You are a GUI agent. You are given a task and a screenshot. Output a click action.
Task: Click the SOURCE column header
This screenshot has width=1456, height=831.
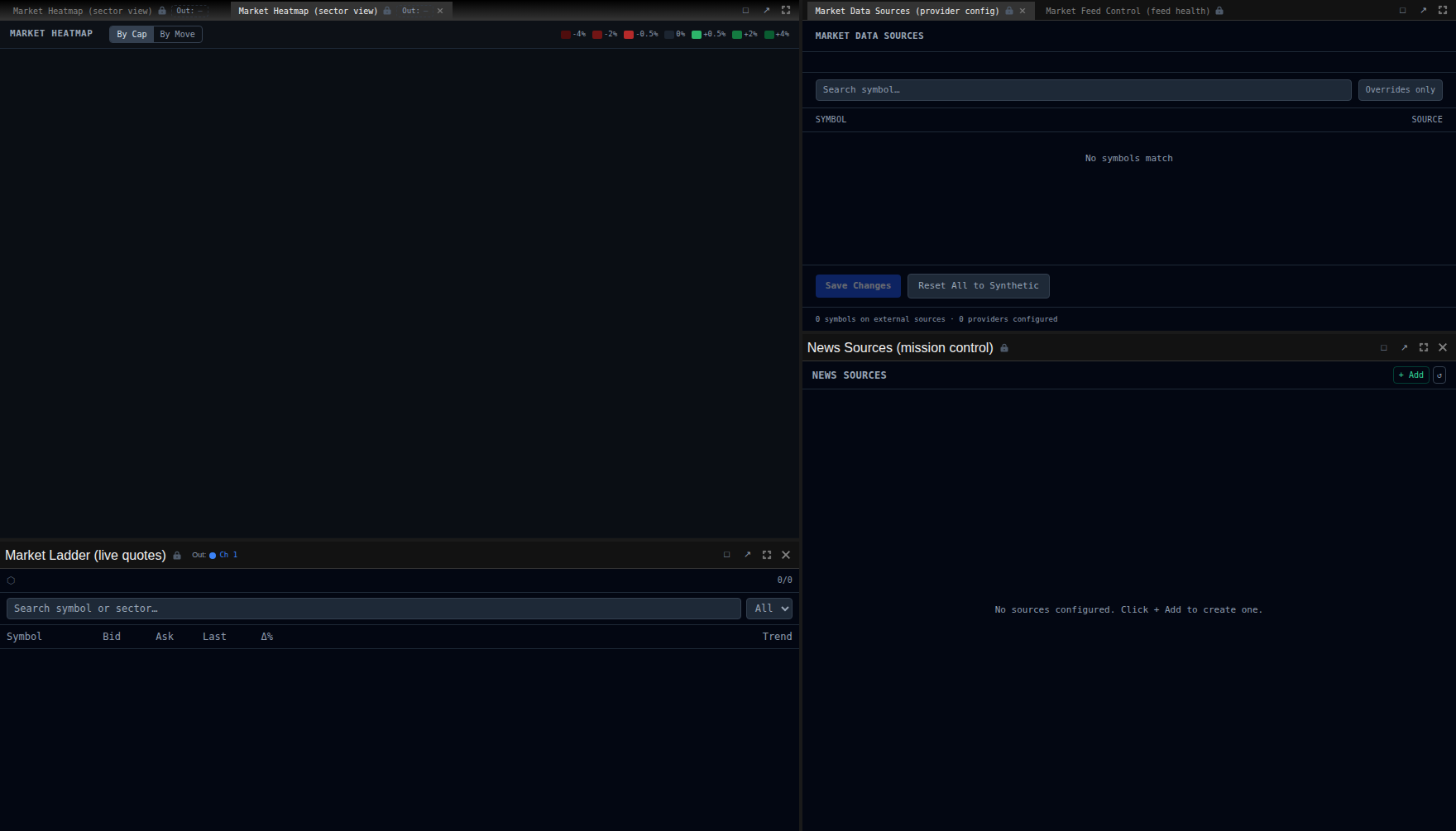coord(1426,120)
